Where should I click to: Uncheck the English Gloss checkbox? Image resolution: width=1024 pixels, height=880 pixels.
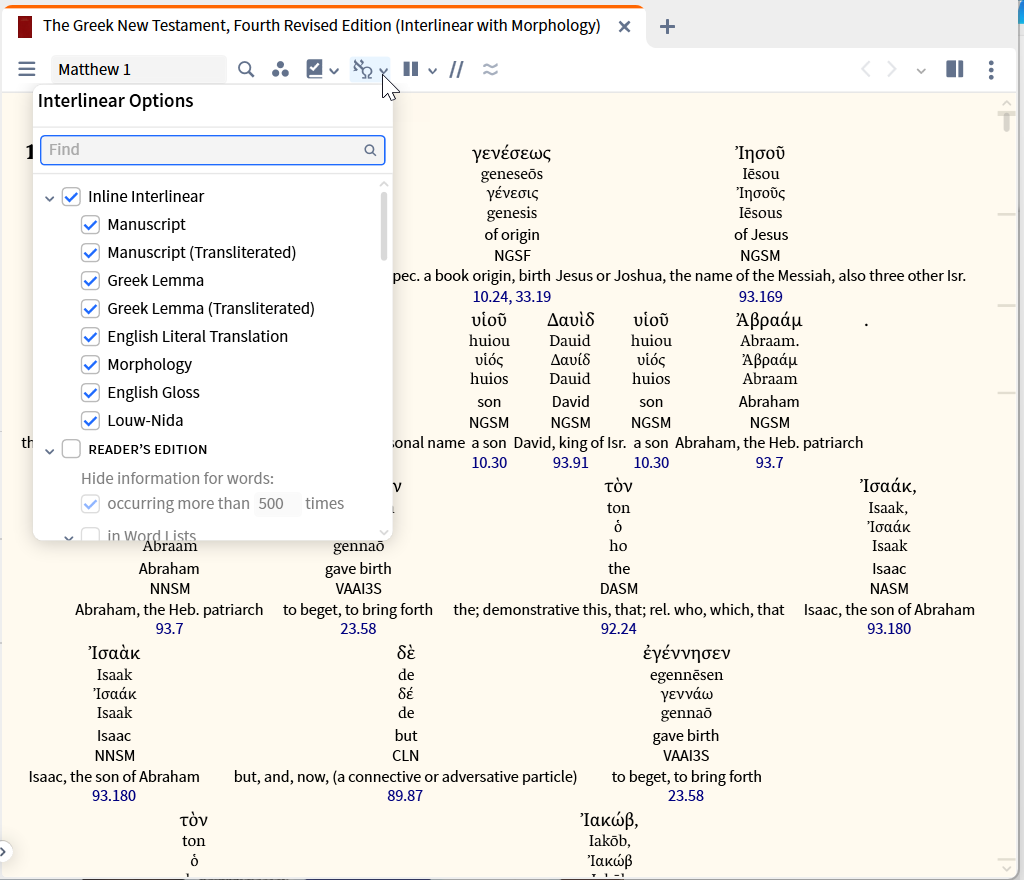coord(90,393)
